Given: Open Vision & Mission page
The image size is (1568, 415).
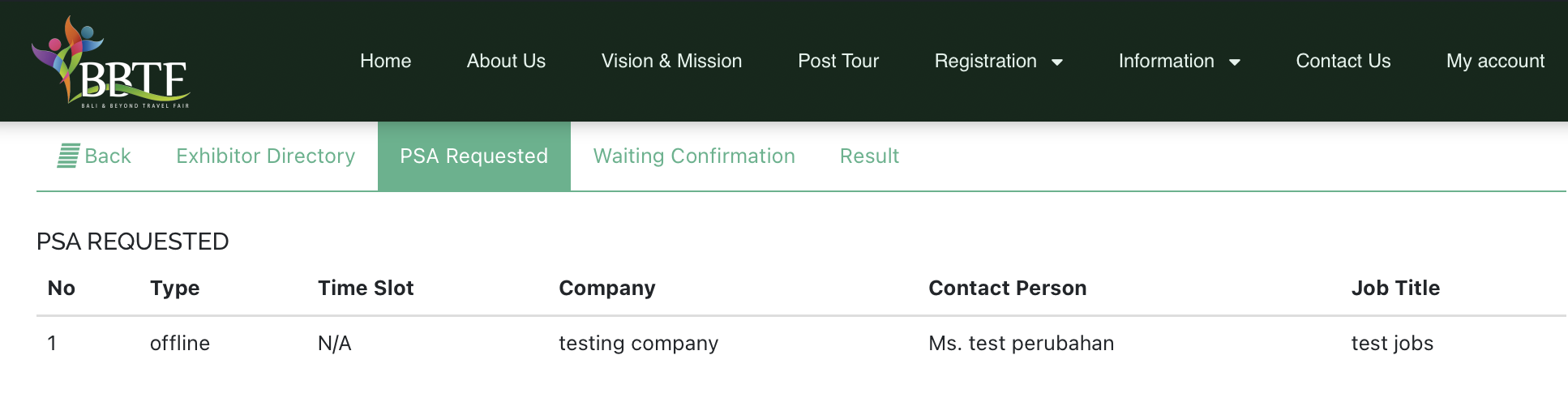Looking at the screenshot, I should pos(671,62).
